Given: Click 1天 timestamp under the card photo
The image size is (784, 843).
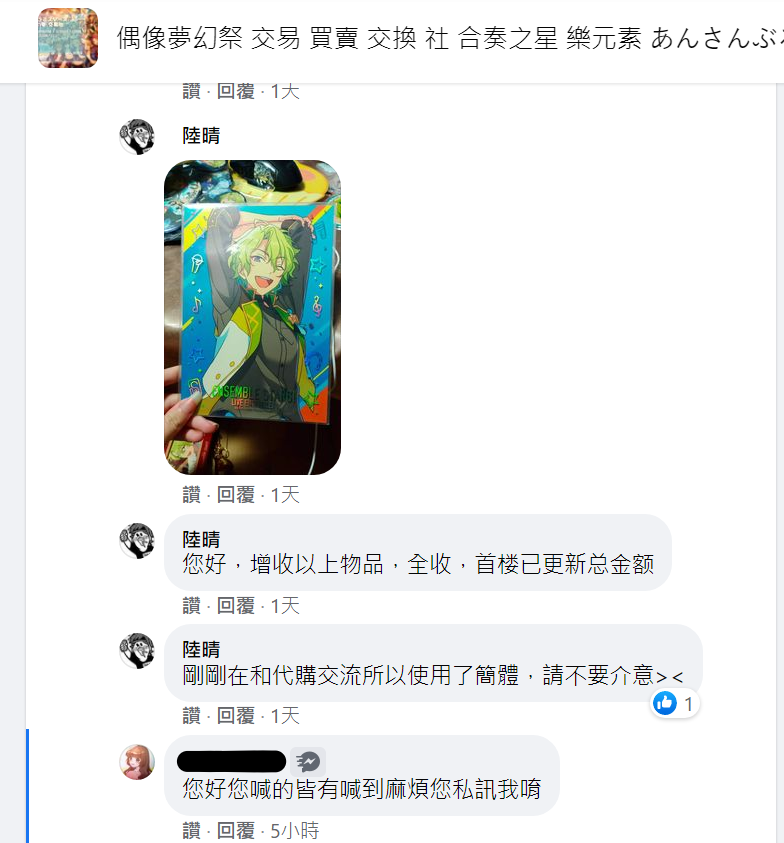Looking at the screenshot, I should point(285,495).
